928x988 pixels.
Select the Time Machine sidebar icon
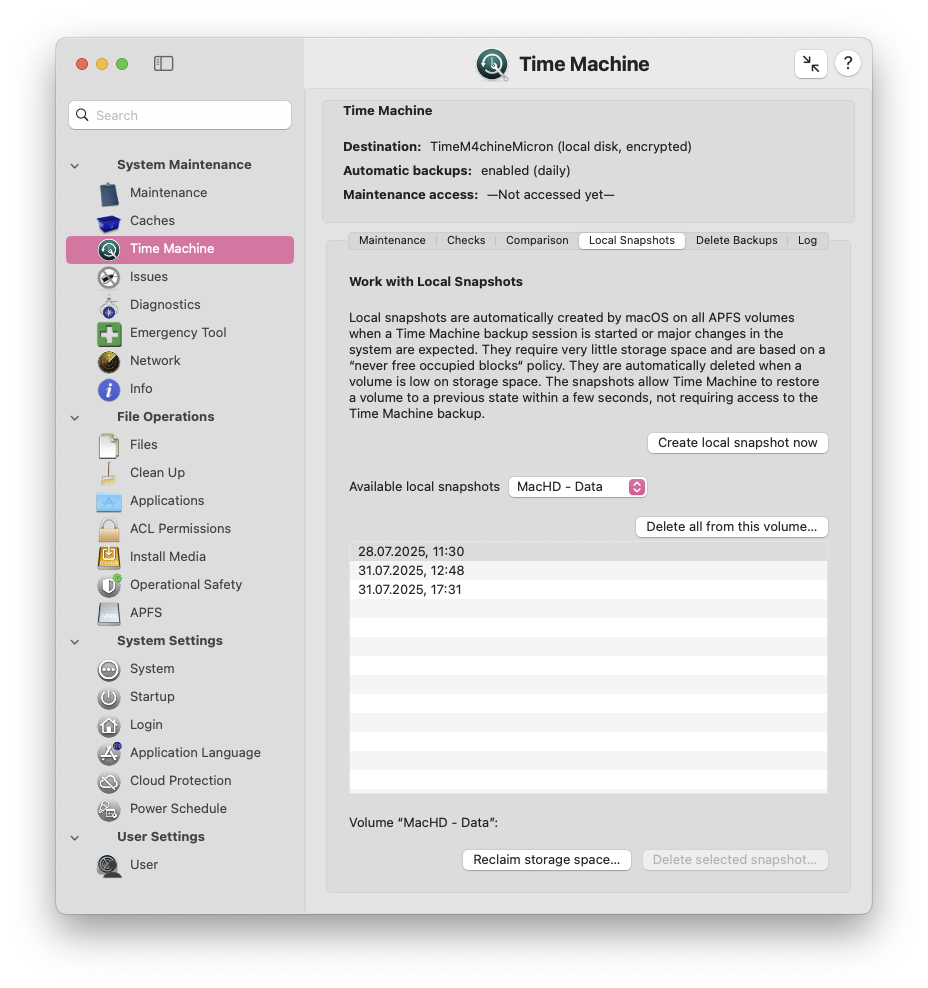tap(109, 250)
